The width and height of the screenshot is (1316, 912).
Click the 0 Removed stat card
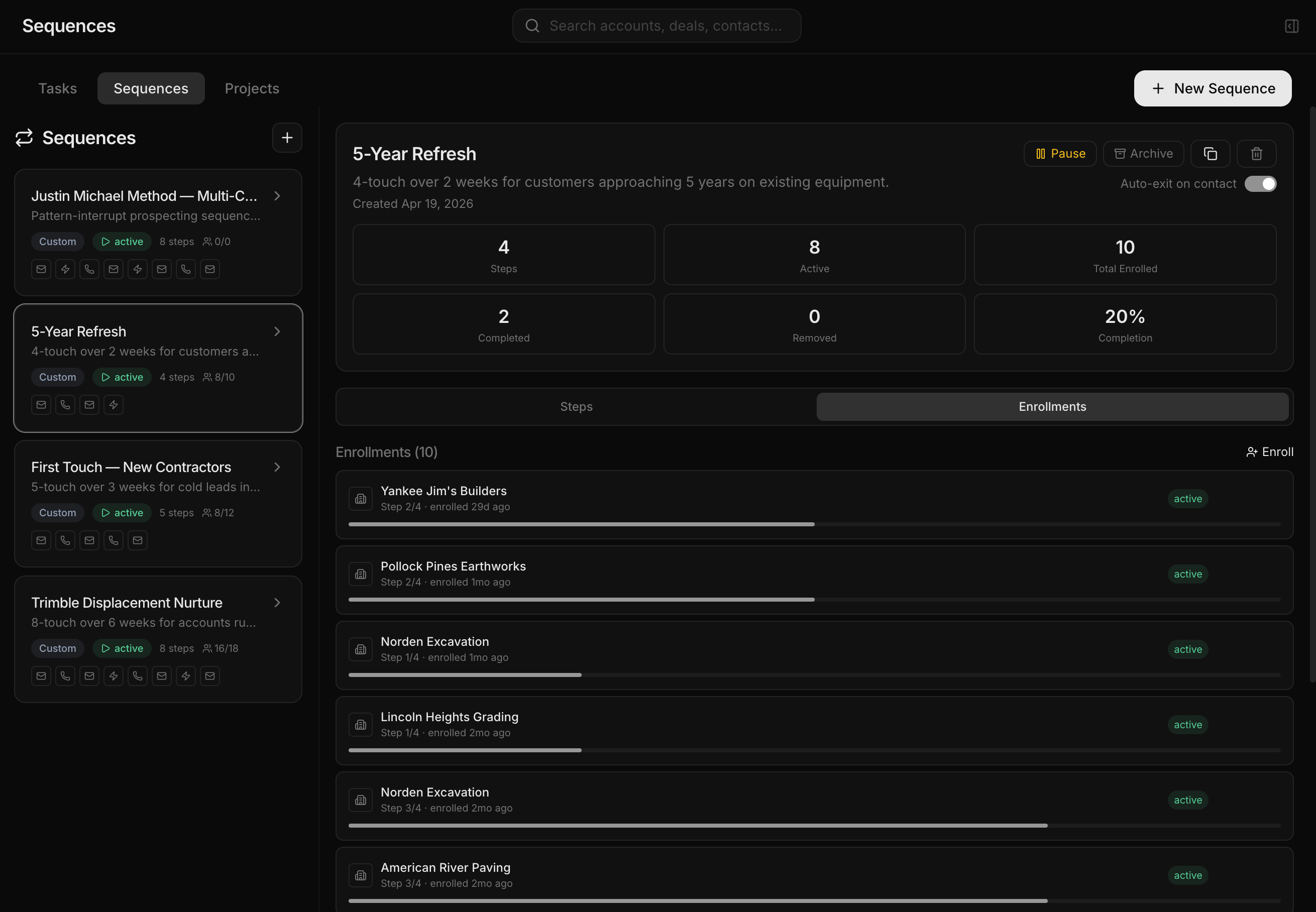[814, 324]
